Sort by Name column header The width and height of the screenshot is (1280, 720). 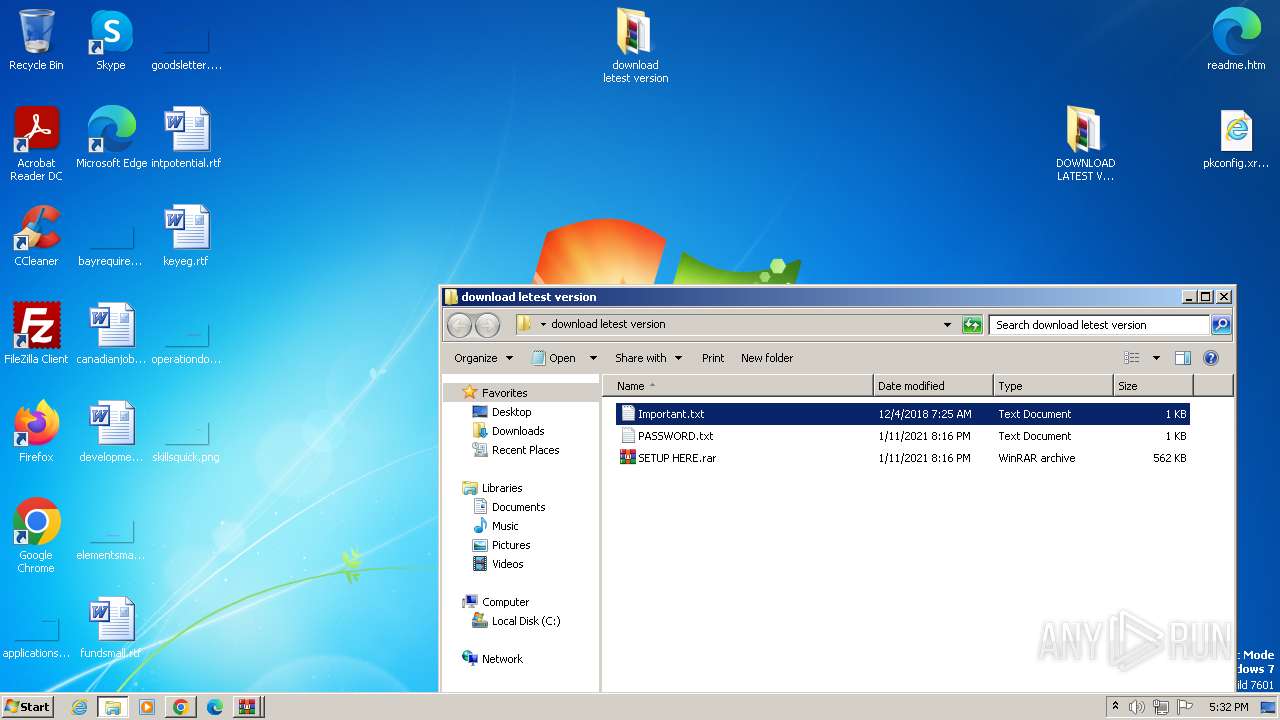(x=737, y=386)
